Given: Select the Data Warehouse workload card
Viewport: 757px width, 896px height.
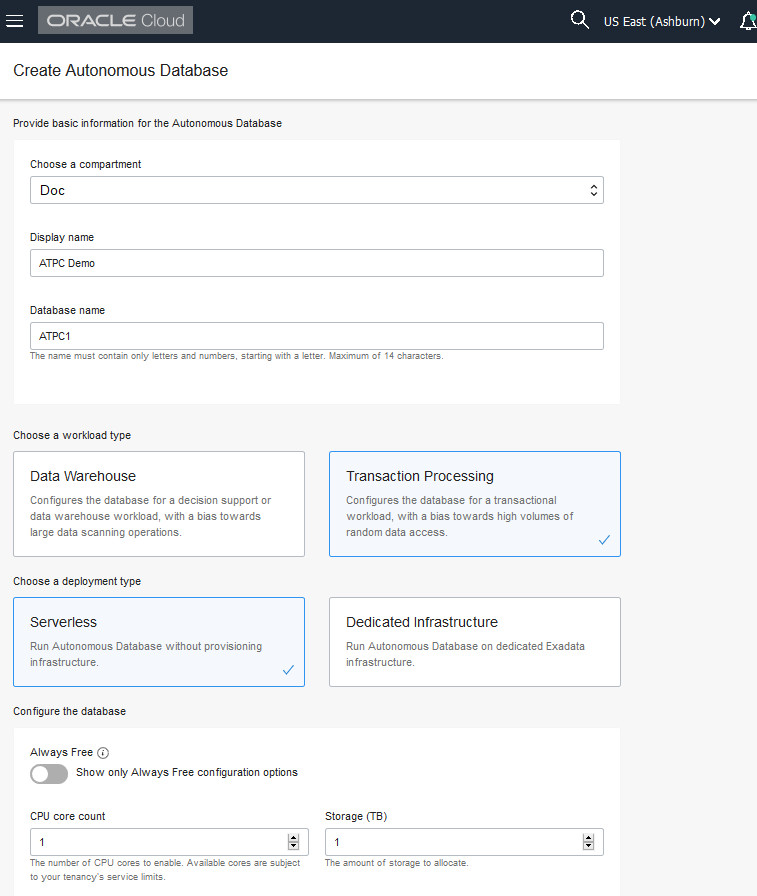Looking at the screenshot, I should tap(159, 504).
